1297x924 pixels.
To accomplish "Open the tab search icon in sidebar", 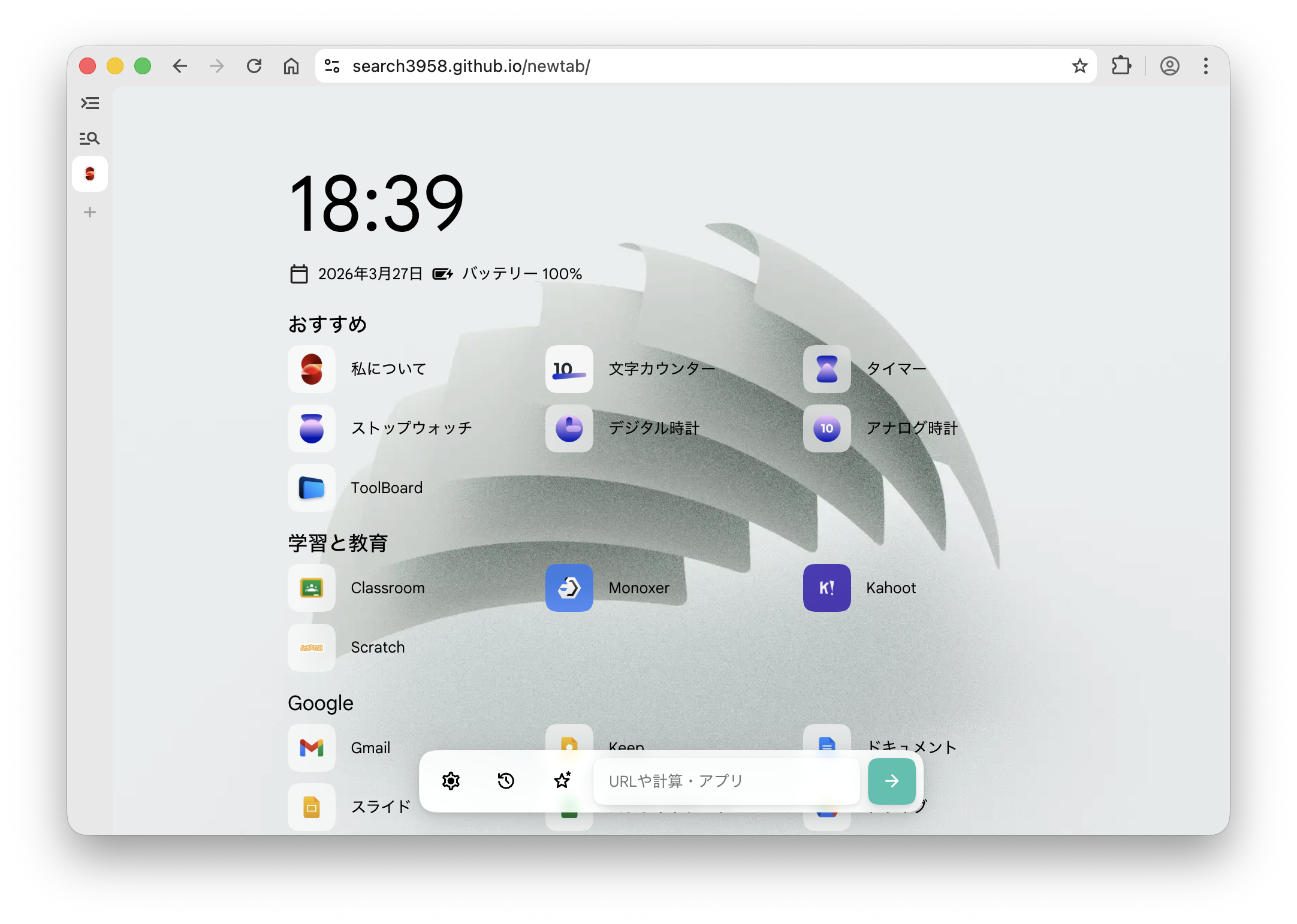I will pos(90,138).
